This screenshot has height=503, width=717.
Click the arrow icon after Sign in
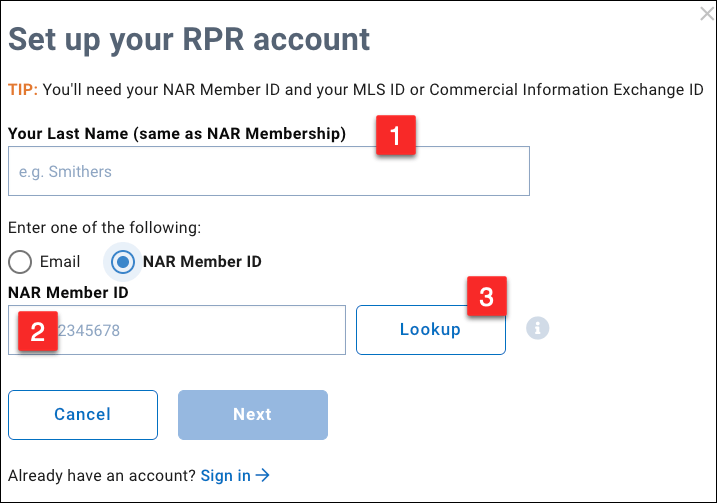263,476
